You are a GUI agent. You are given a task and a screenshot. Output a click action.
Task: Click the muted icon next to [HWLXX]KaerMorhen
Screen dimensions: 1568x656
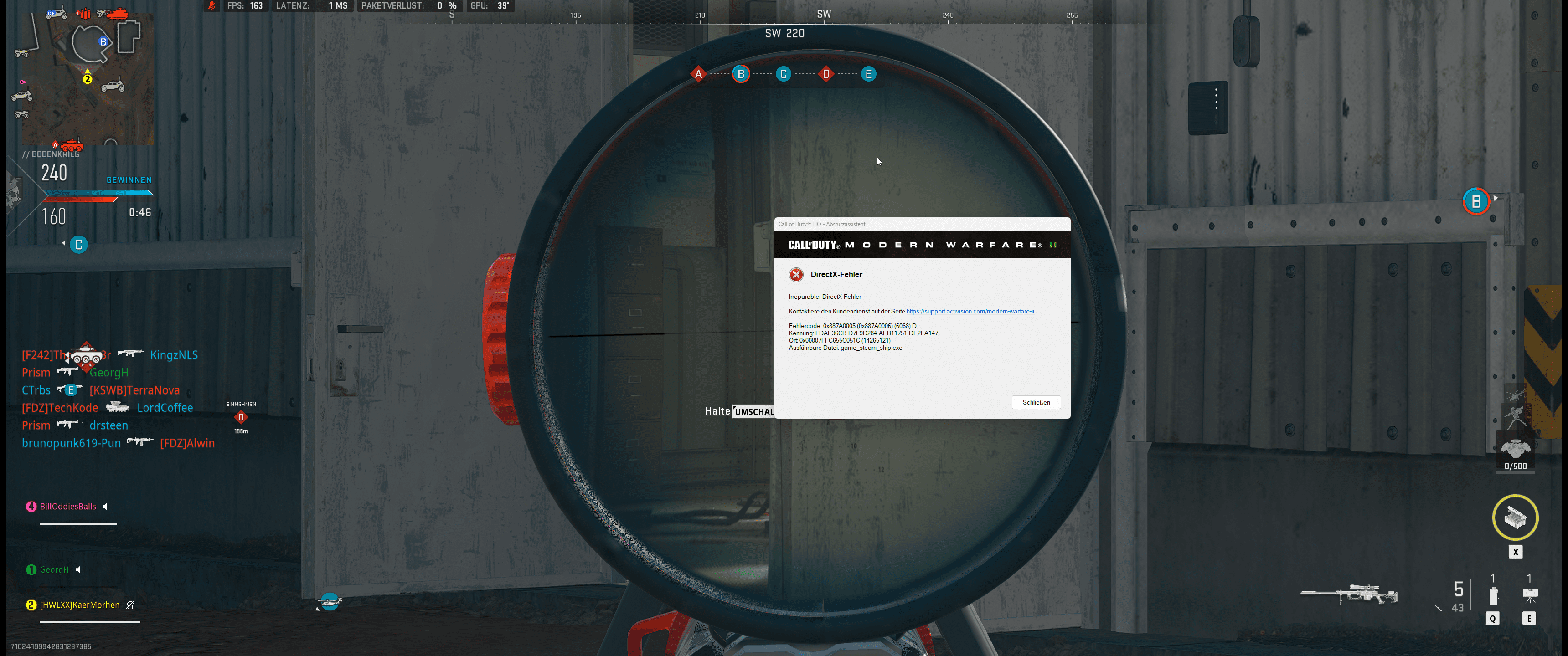click(130, 605)
